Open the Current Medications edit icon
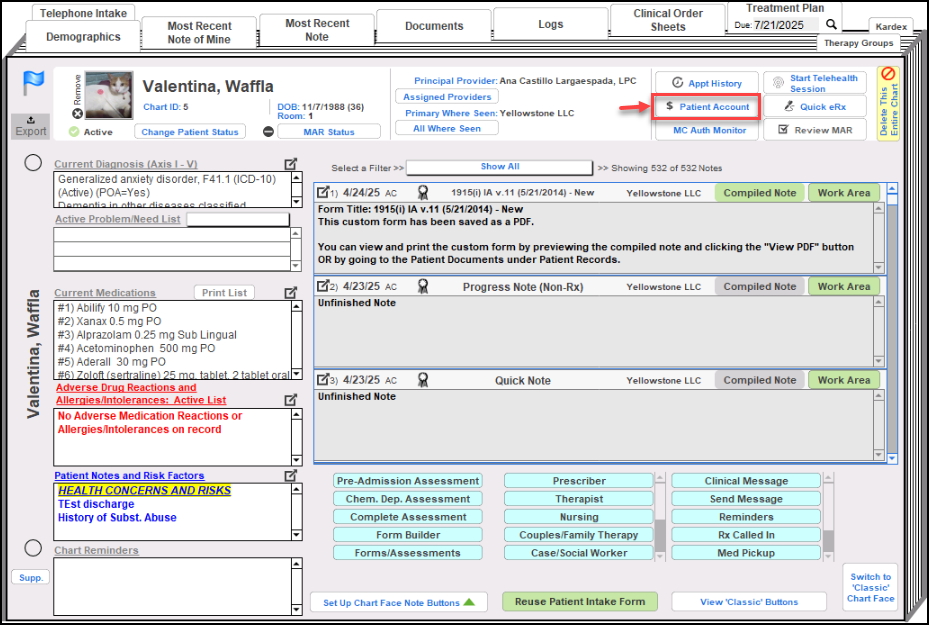 [291, 293]
